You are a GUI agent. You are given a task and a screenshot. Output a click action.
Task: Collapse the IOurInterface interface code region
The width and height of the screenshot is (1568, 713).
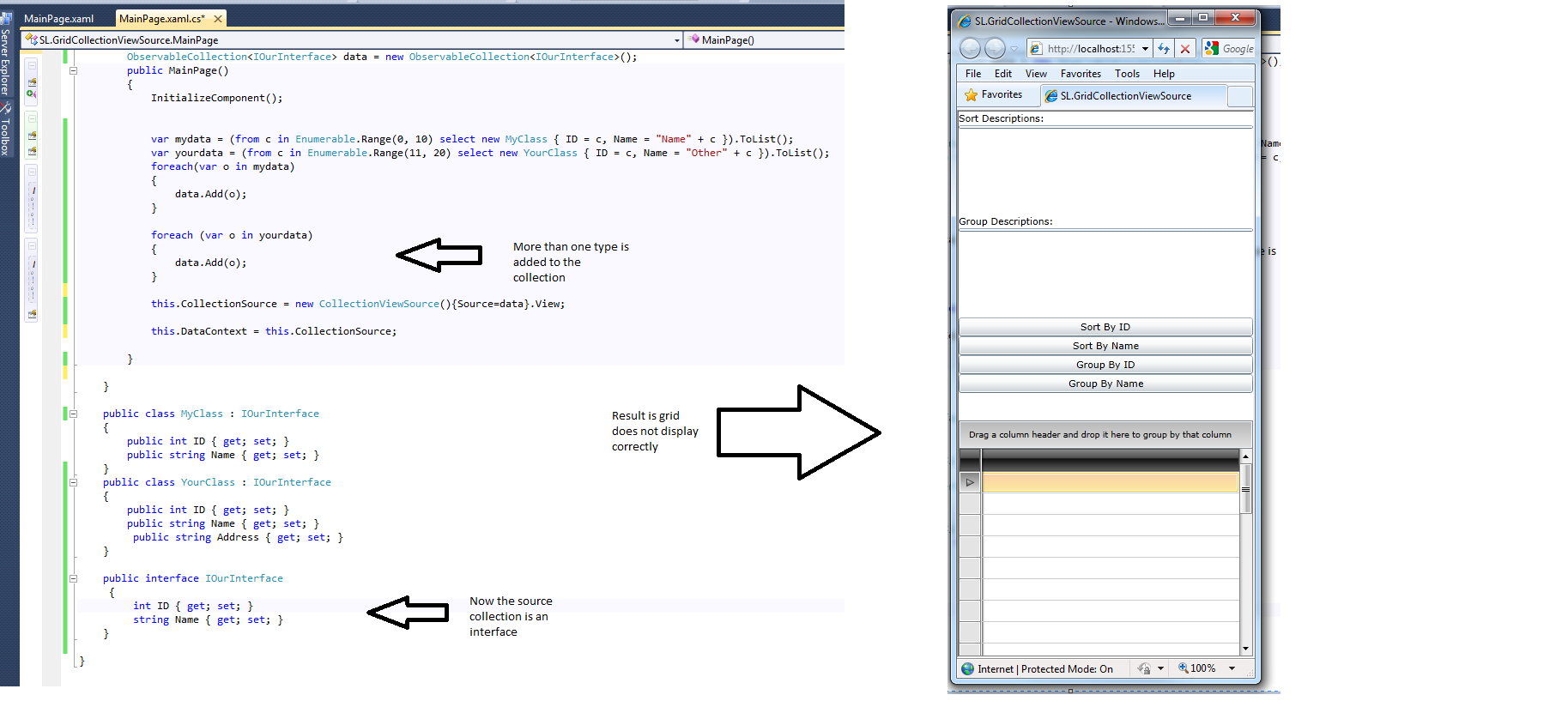(x=73, y=578)
